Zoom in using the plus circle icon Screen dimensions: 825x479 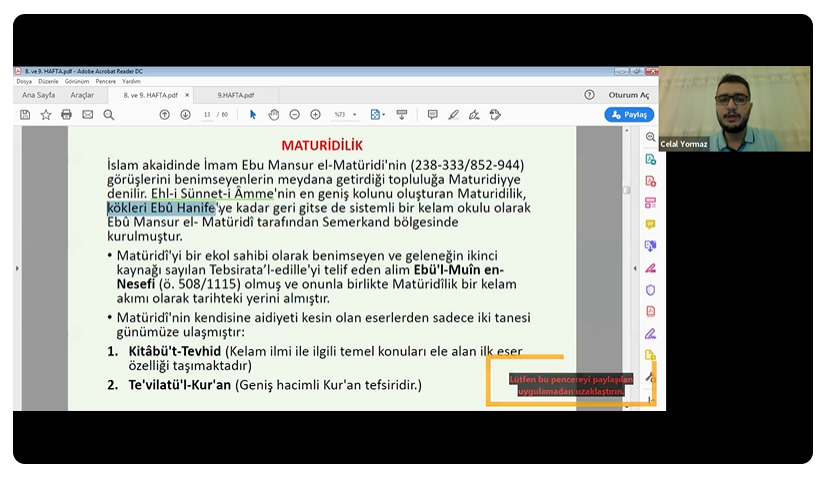[x=316, y=115]
